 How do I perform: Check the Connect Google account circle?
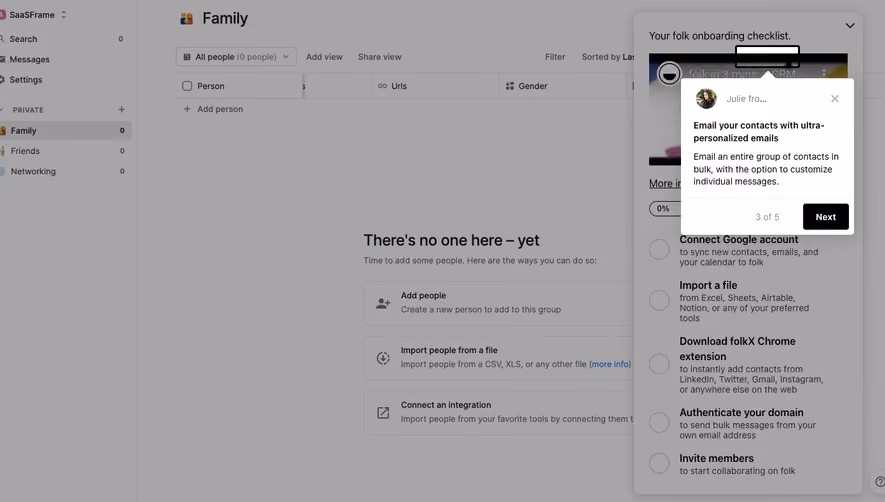[659, 249]
